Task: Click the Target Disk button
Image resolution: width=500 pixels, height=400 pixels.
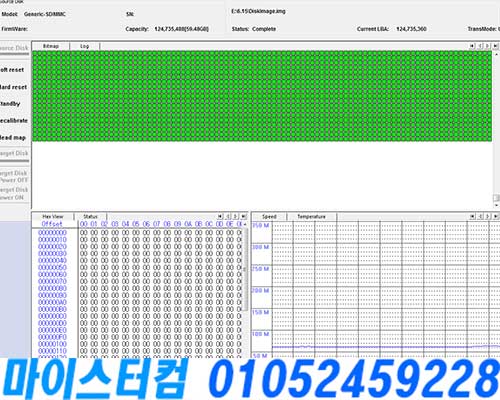Action: (x=14, y=153)
